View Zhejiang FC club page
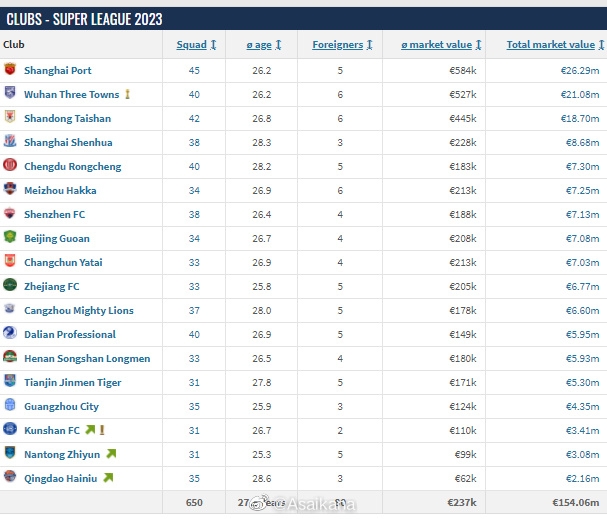 click(x=51, y=286)
